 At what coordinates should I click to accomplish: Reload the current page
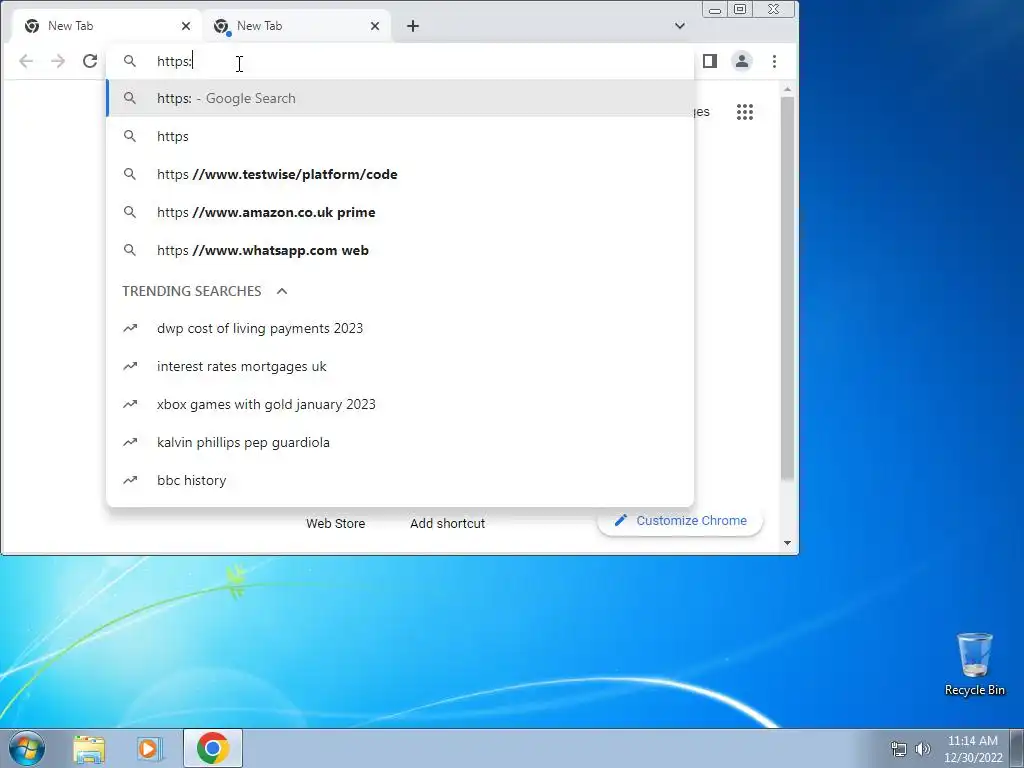click(x=90, y=61)
